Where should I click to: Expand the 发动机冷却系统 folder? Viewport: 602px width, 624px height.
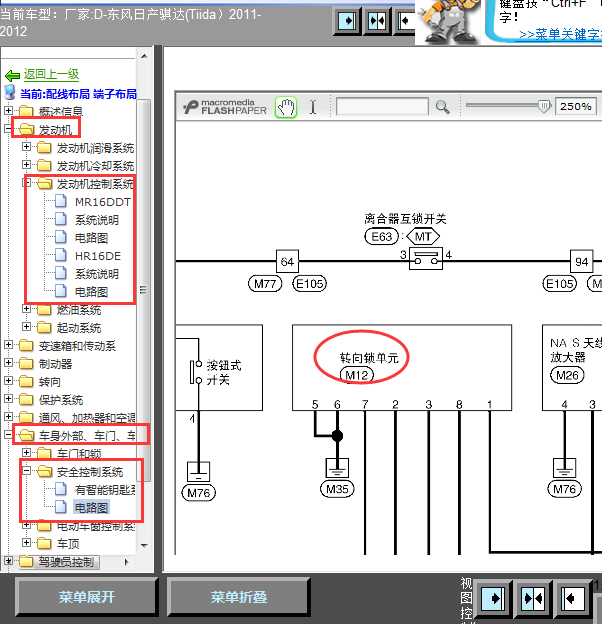(x=26, y=164)
